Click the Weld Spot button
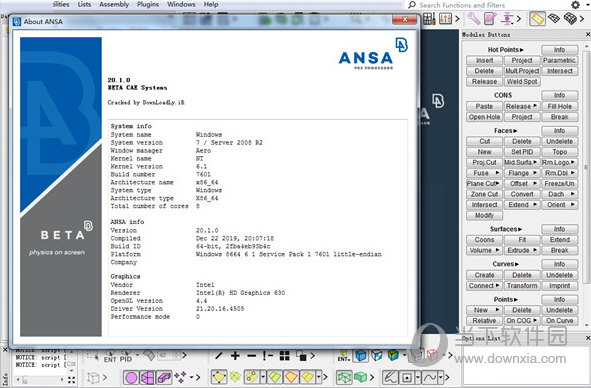 click(x=522, y=81)
